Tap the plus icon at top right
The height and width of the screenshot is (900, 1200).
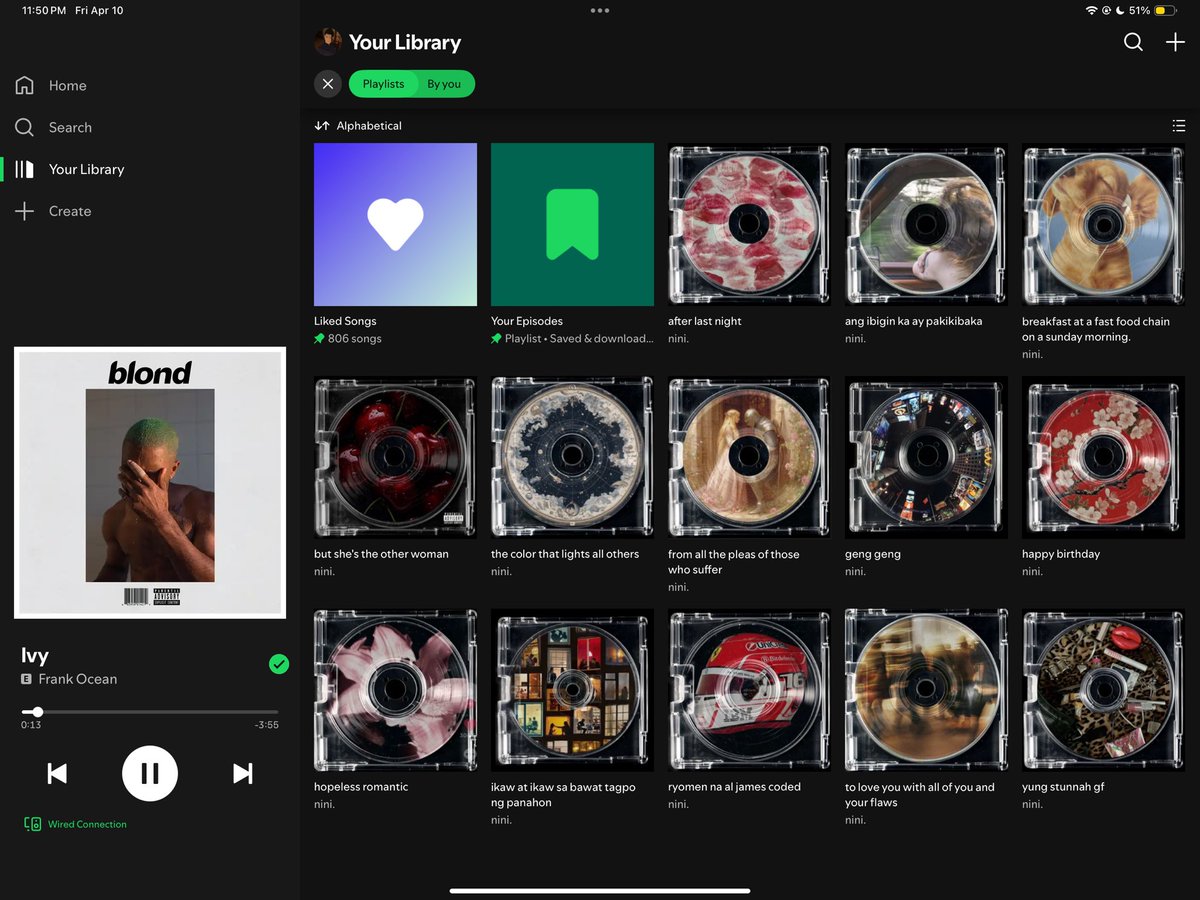pos(1175,42)
